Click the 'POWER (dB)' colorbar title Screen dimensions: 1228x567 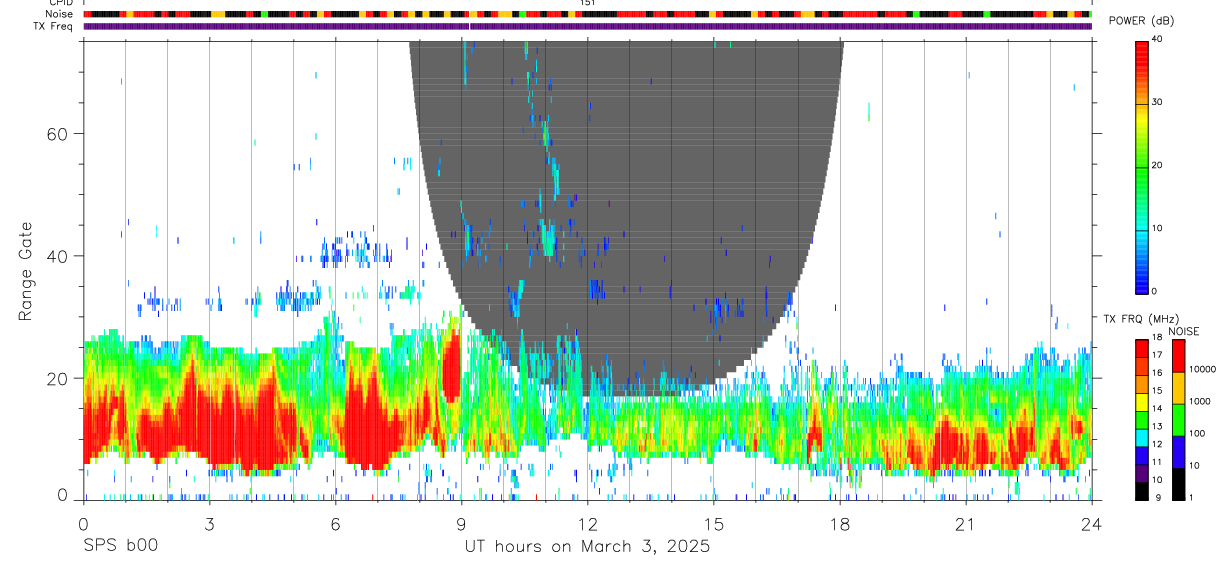click(x=1142, y=21)
